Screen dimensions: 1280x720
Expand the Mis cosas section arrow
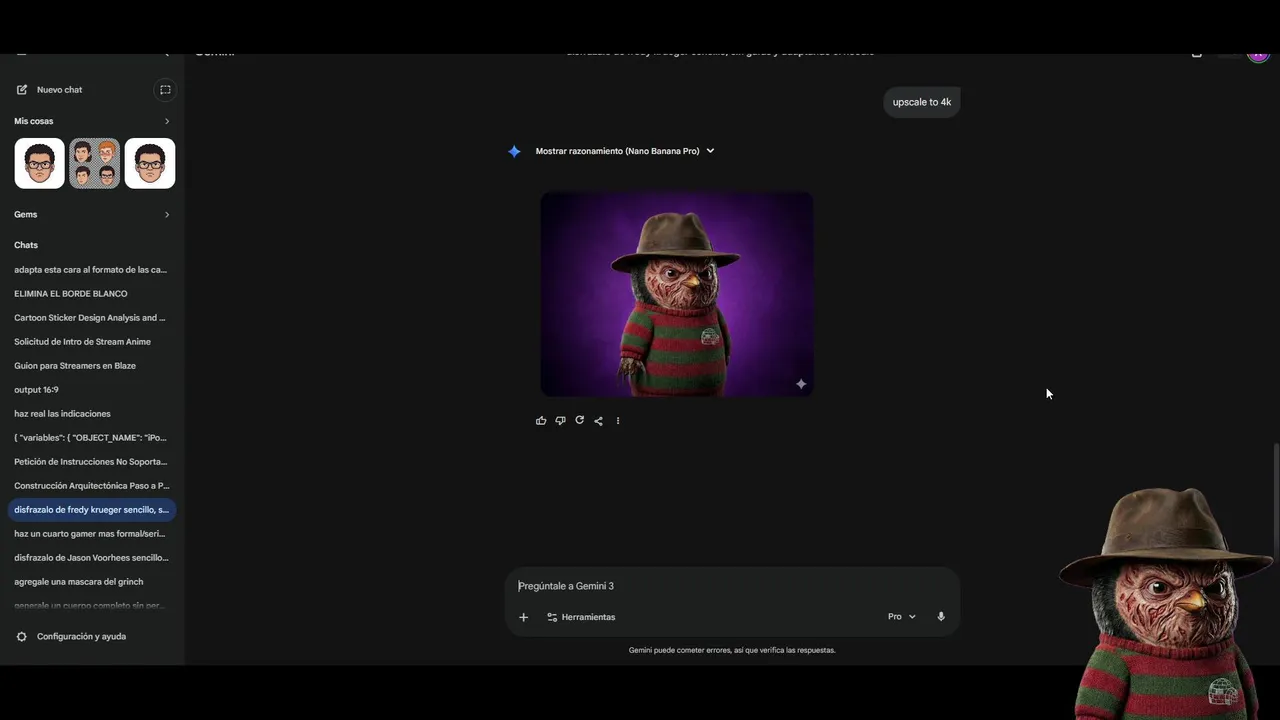coord(167,121)
